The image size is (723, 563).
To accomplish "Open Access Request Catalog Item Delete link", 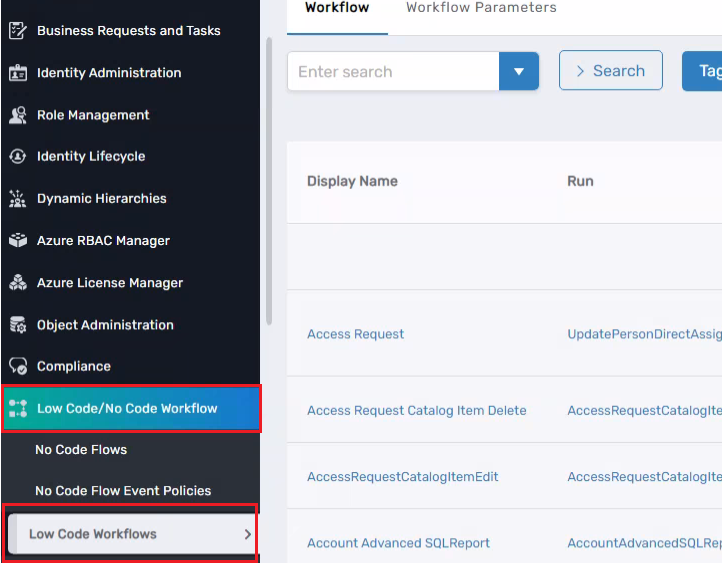I will (417, 411).
